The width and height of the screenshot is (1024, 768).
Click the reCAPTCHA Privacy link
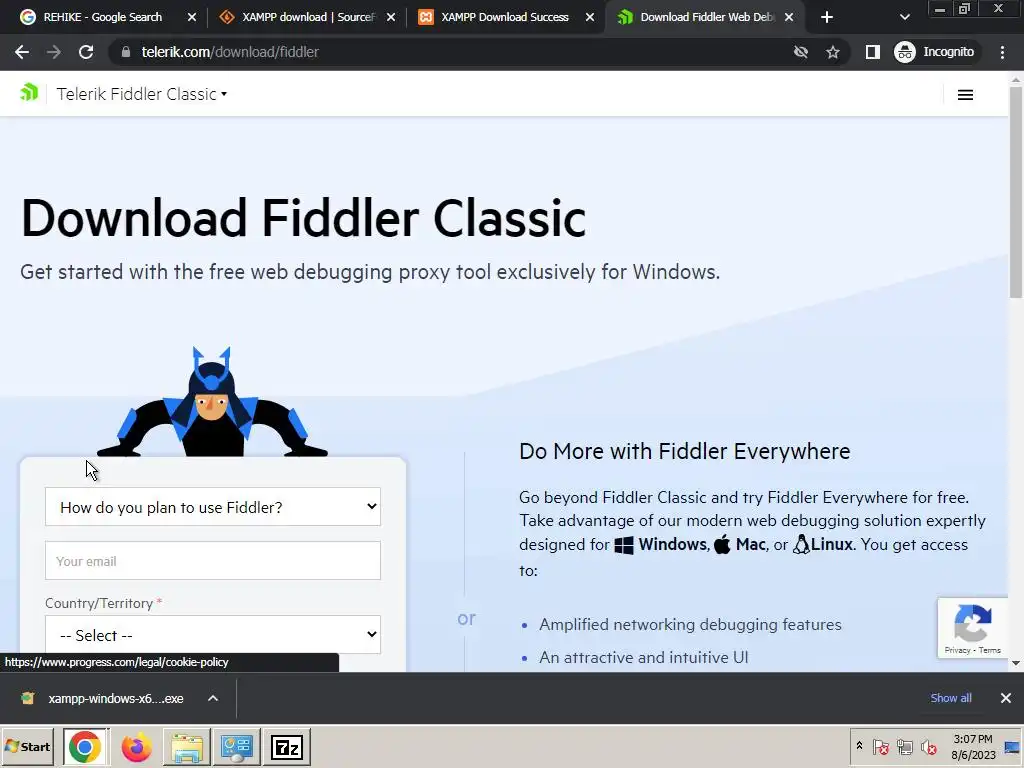coord(957,650)
